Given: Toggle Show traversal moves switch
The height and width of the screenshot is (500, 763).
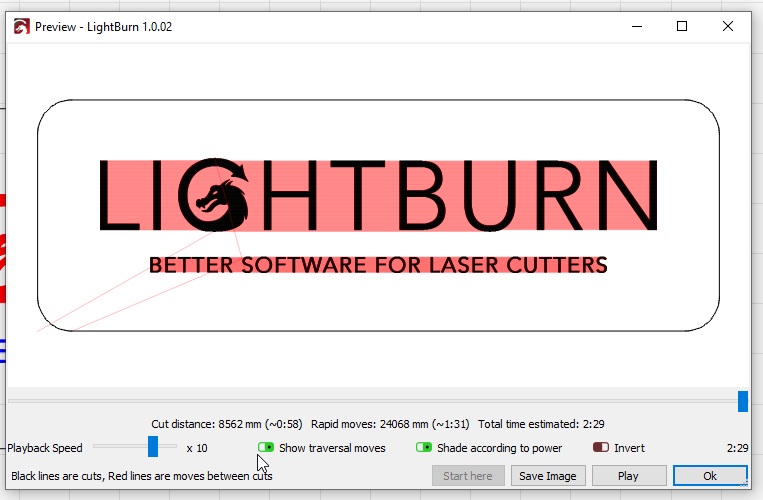Looking at the screenshot, I should [266, 447].
